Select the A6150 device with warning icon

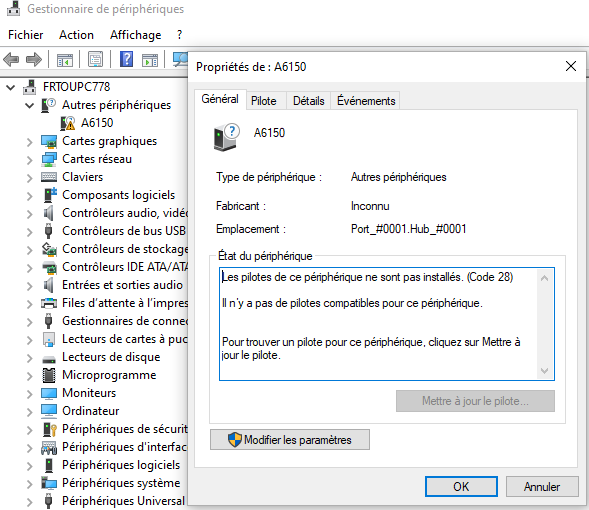click(x=87, y=123)
